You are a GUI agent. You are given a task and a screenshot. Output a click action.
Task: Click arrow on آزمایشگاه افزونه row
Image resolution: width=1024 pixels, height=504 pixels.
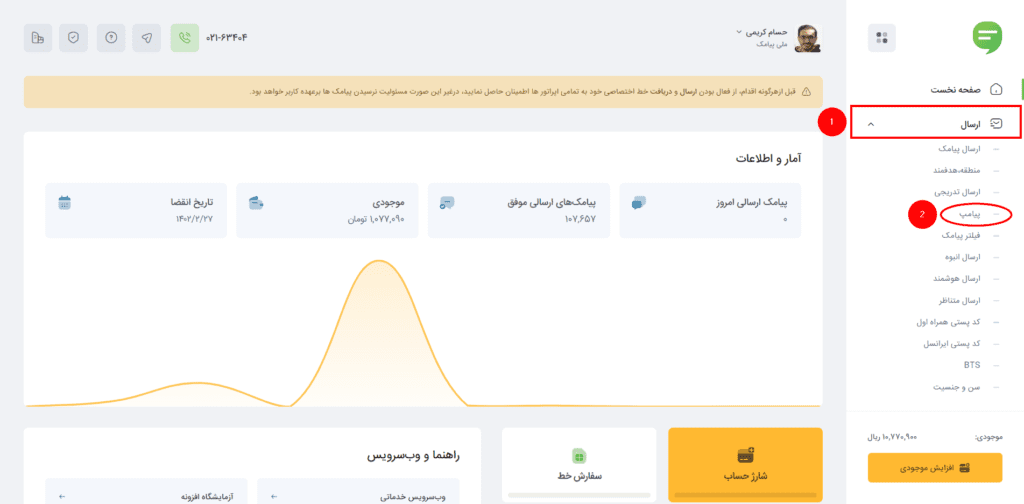(61, 497)
